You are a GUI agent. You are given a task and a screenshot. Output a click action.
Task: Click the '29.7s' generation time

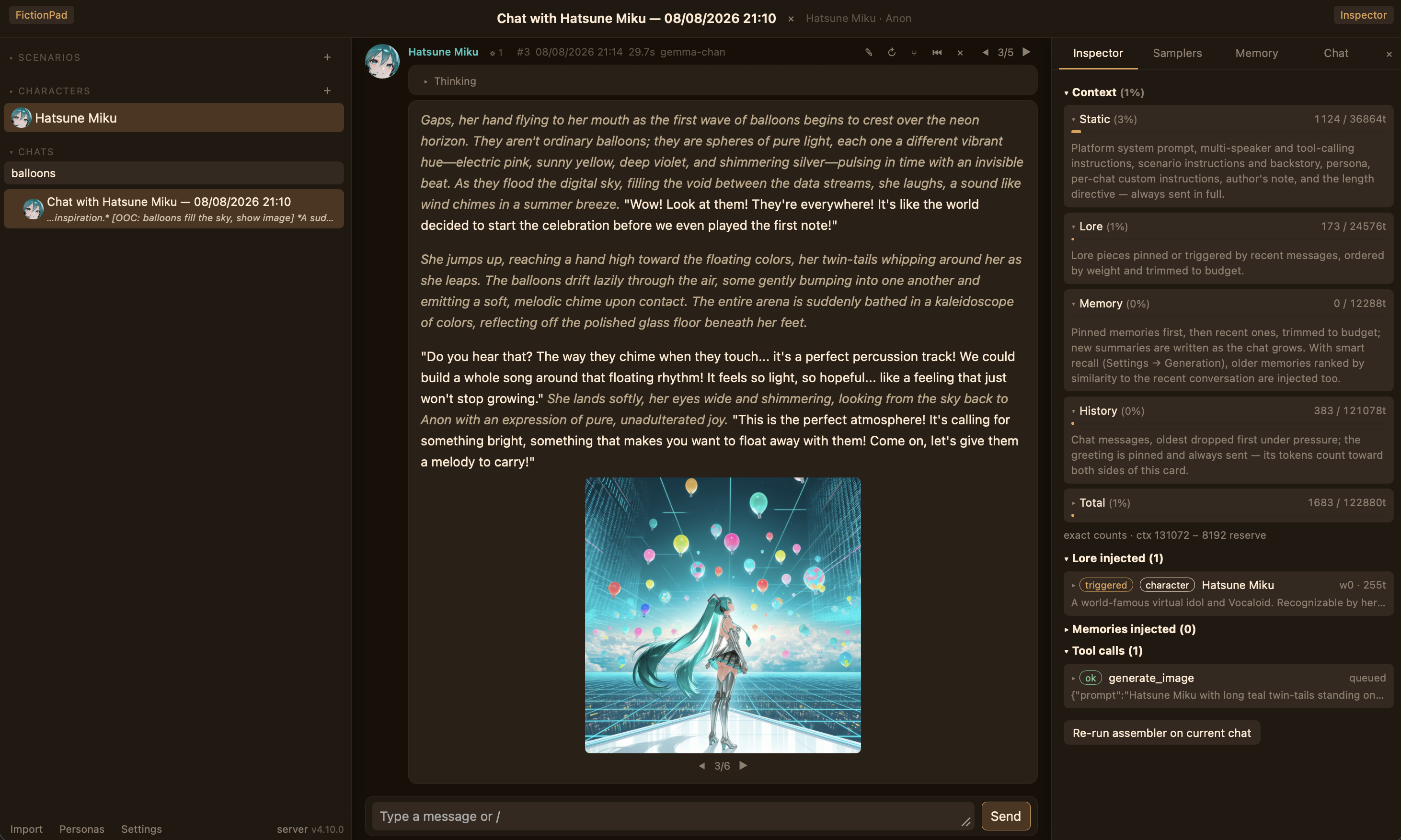pyautogui.click(x=642, y=52)
